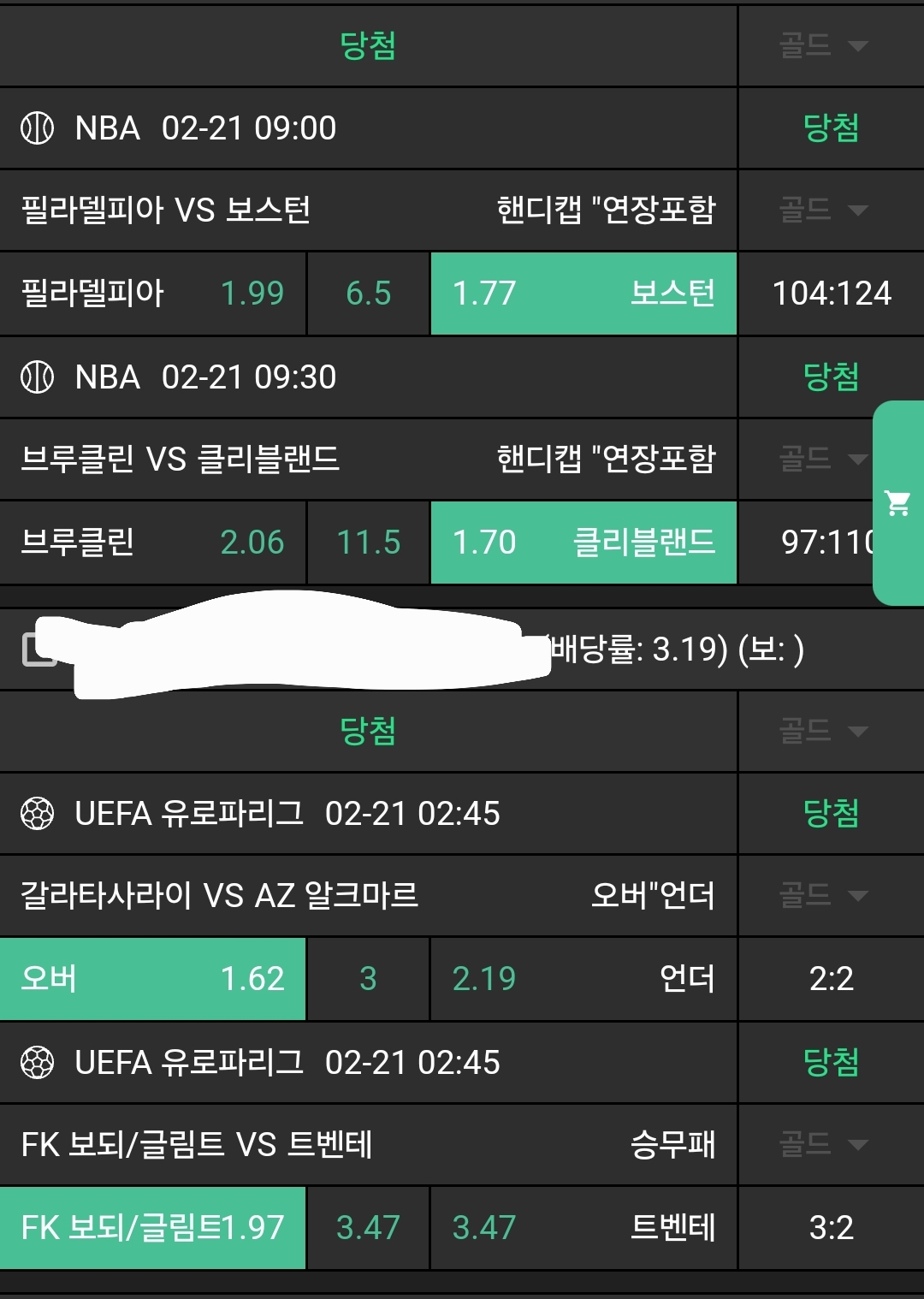Viewport: 924px width, 1299px height.
Task: Choose 오버 bet at 1.62 odds
Action: (152, 979)
